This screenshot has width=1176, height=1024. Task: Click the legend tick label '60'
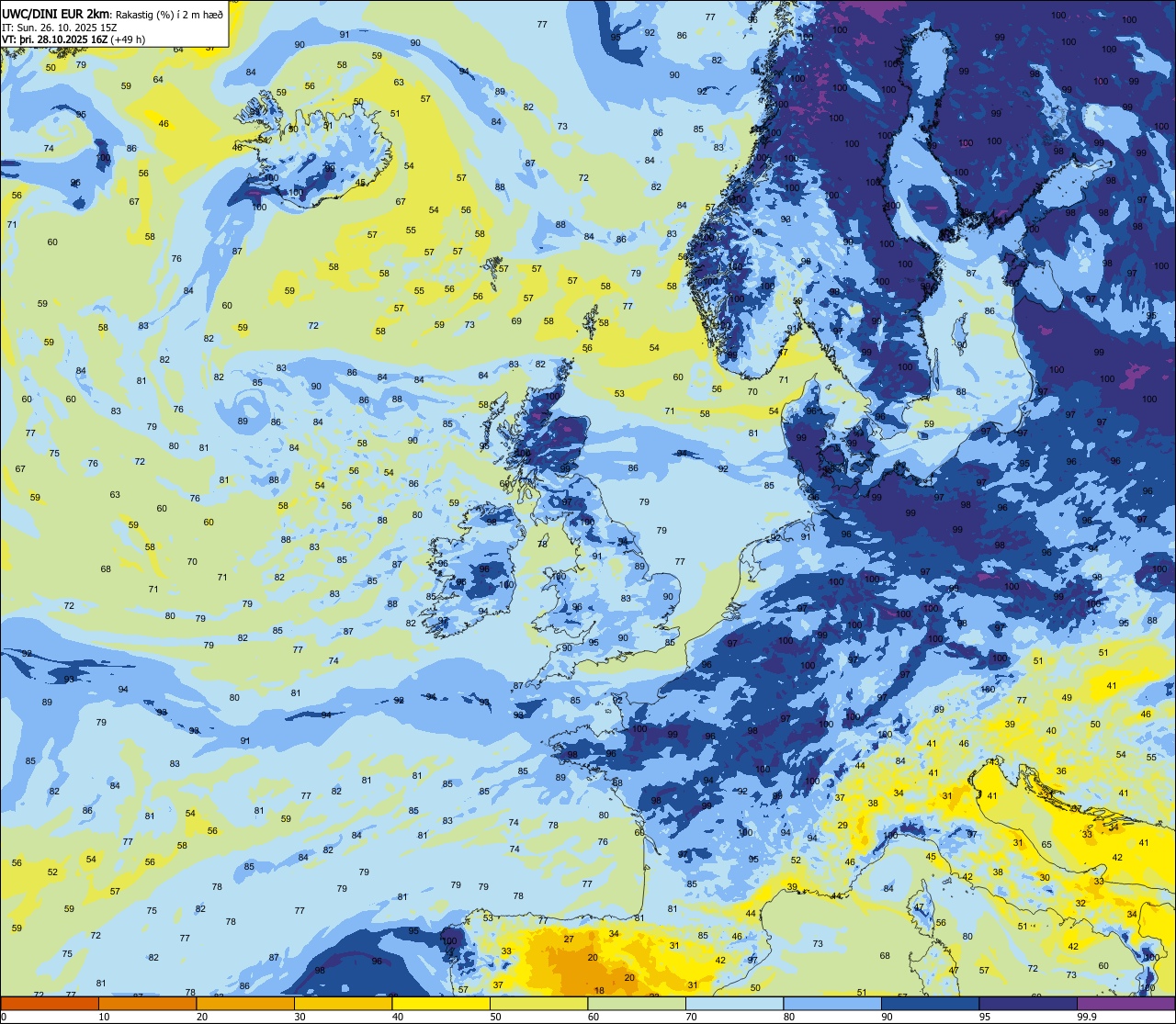[x=594, y=1017]
